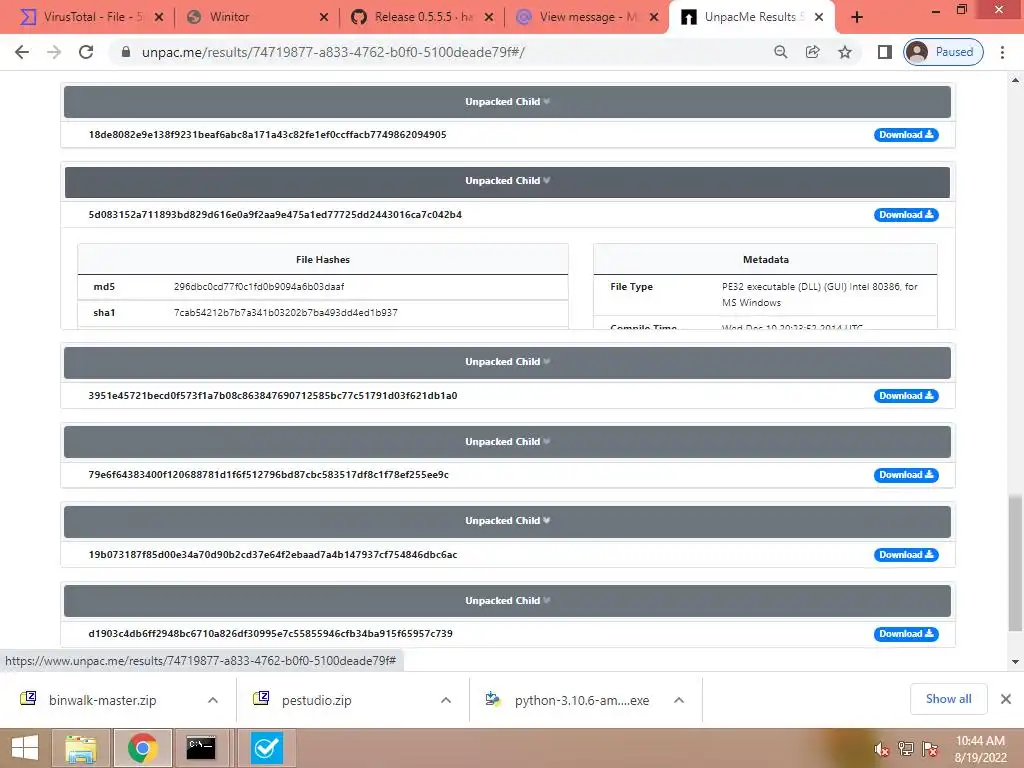1024x768 pixels.
Task: Select hash 18de8082e9e138f9231beaf6abc8a171 text
Action: tap(268, 135)
